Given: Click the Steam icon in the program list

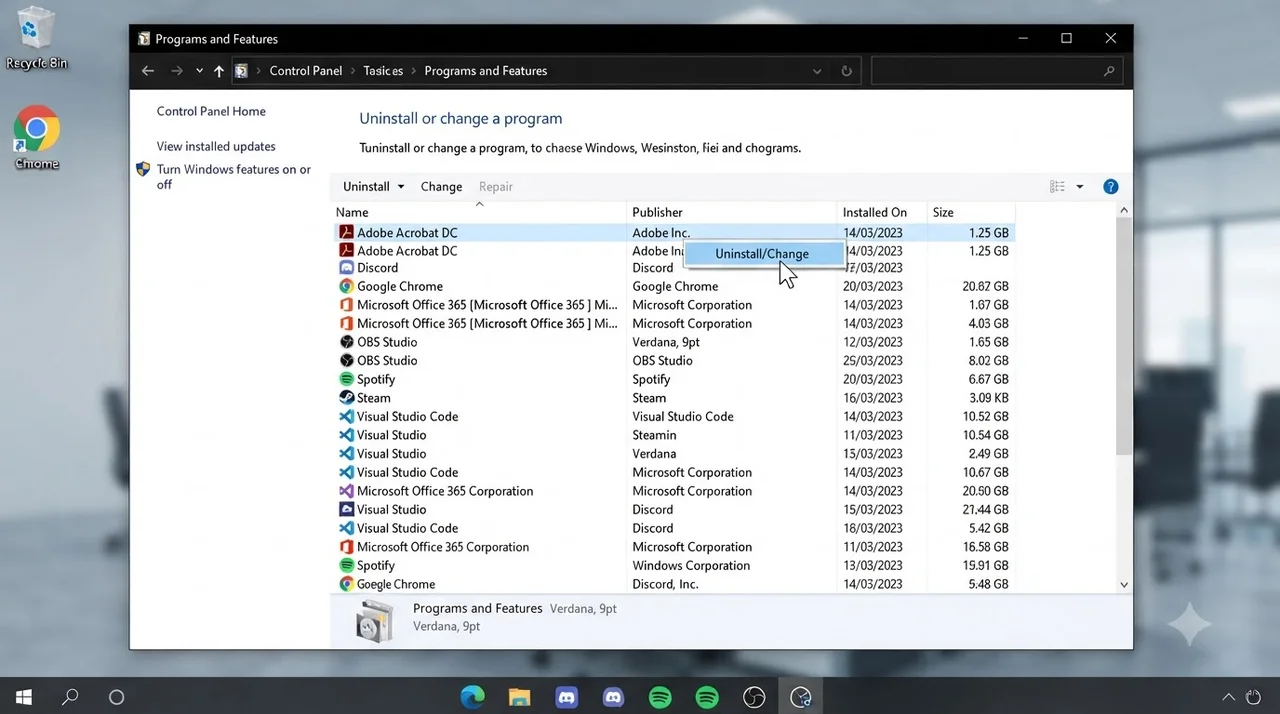Looking at the screenshot, I should click(x=347, y=398).
